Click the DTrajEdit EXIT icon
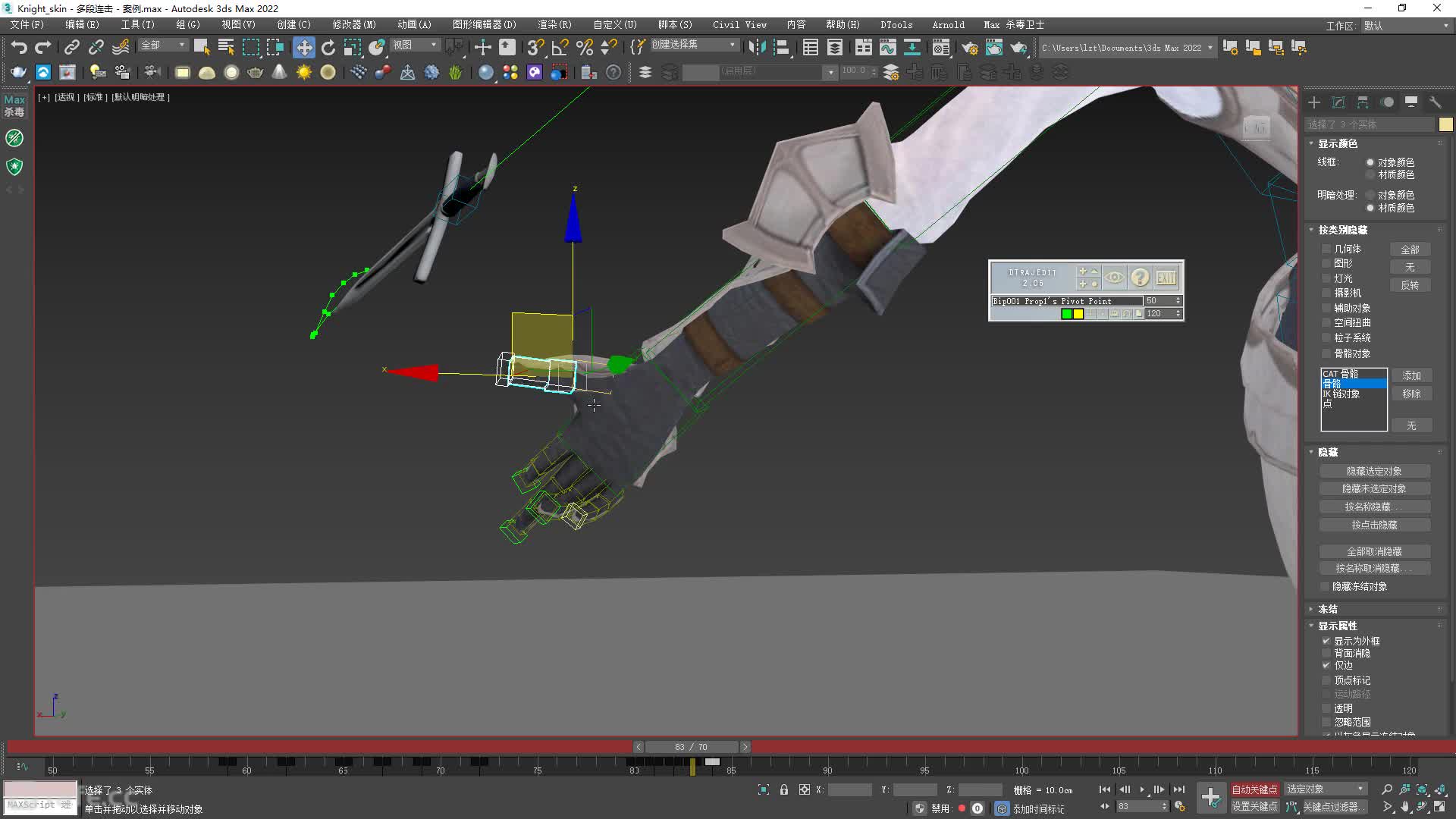 pyautogui.click(x=1166, y=278)
